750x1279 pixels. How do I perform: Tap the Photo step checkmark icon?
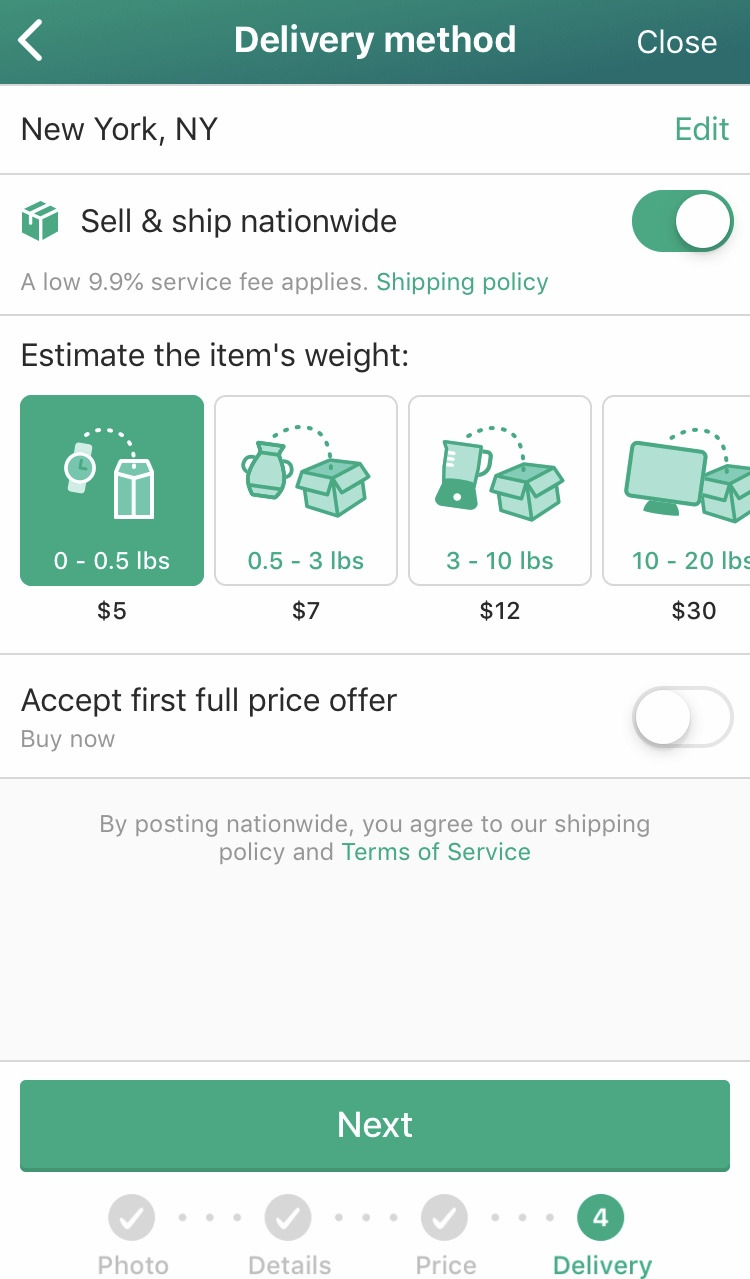tap(132, 1218)
